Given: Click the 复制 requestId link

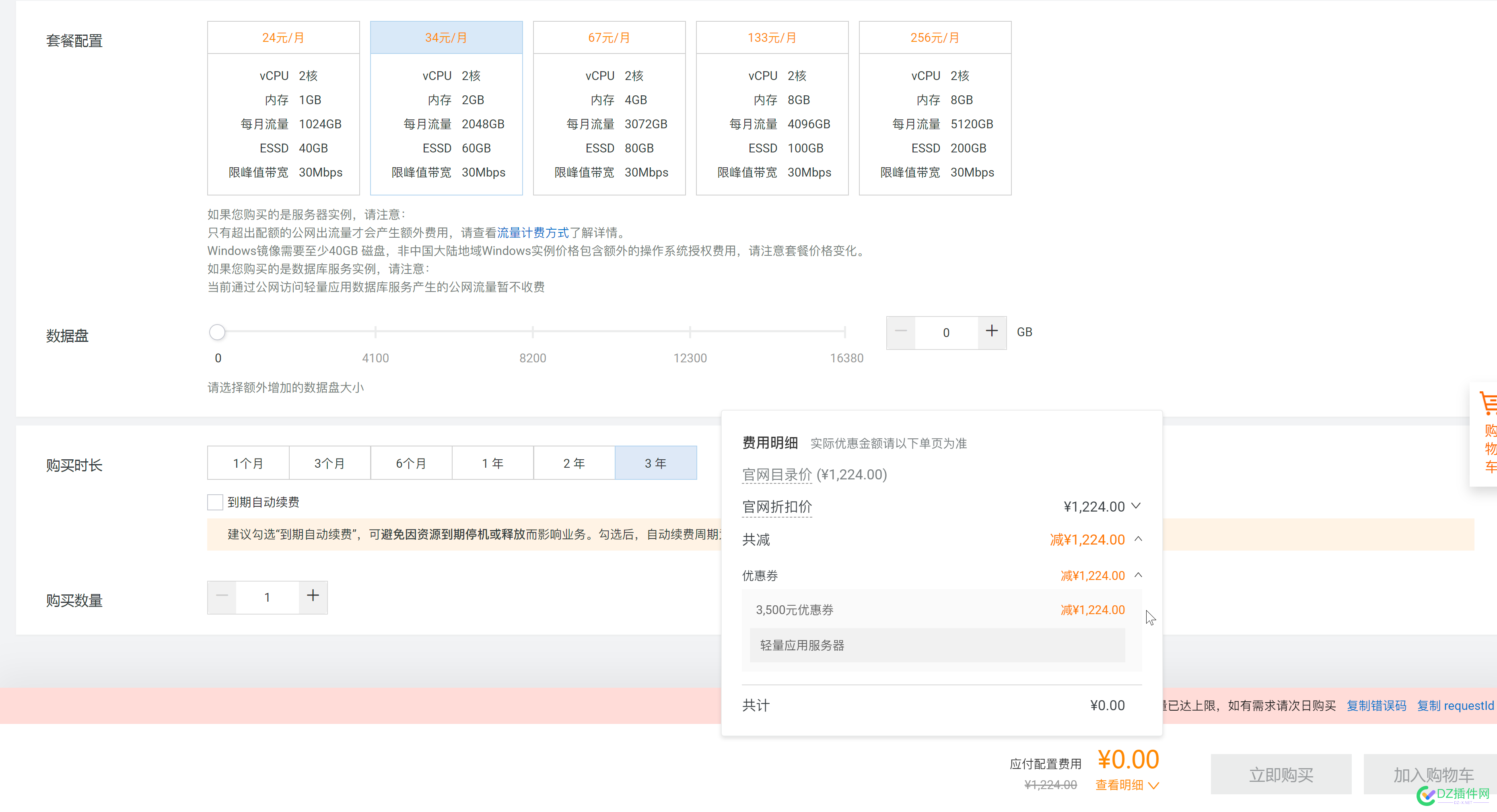Looking at the screenshot, I should 1455,706.
